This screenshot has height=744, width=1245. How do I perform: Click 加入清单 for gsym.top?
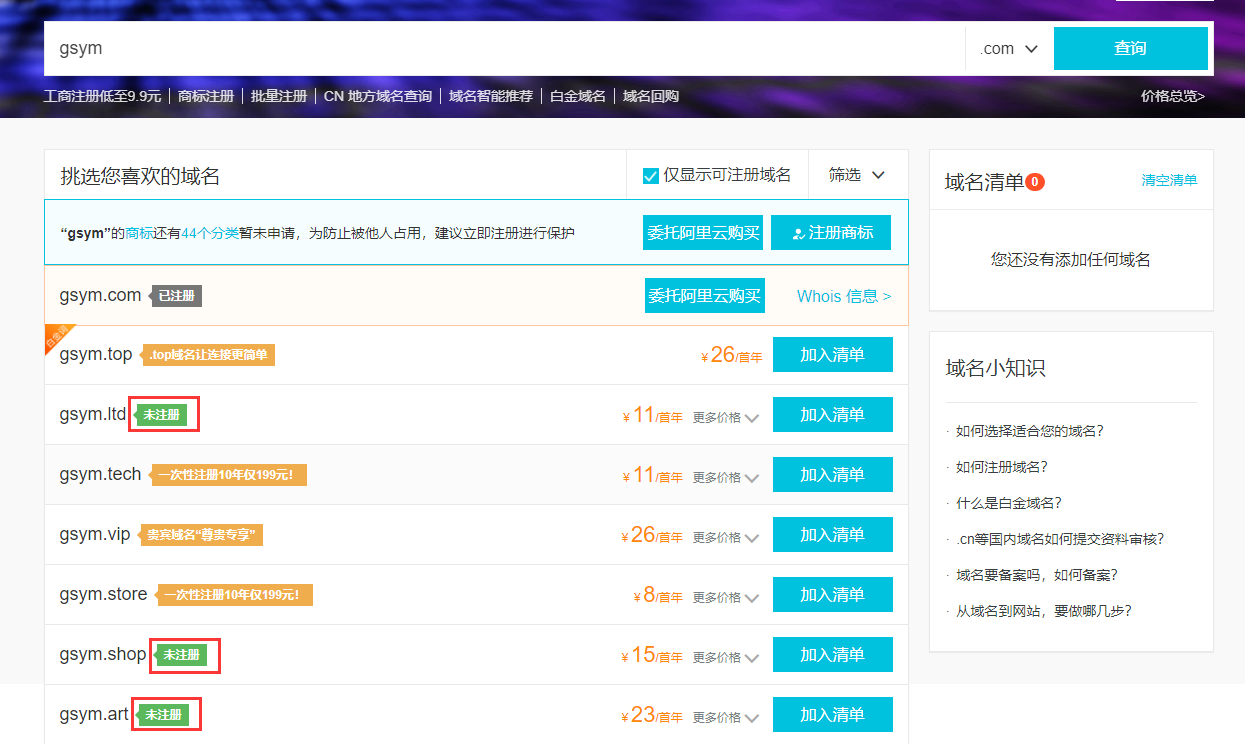[x=832, y=354]
